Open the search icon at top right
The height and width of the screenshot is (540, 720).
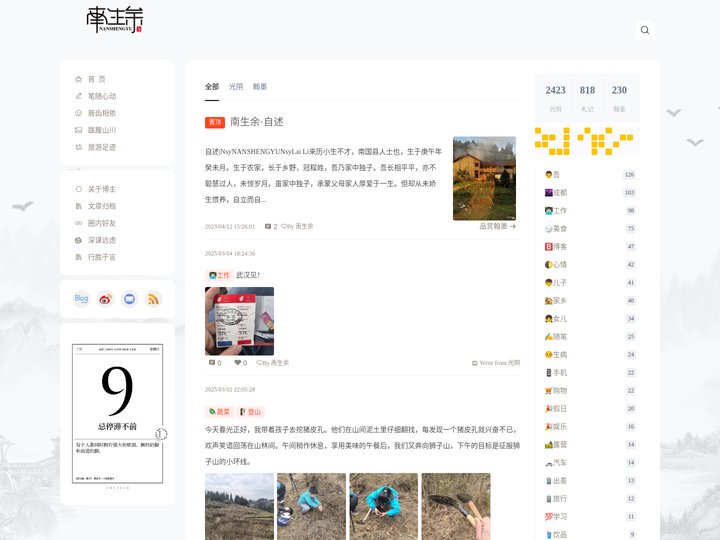pos(645,30)
